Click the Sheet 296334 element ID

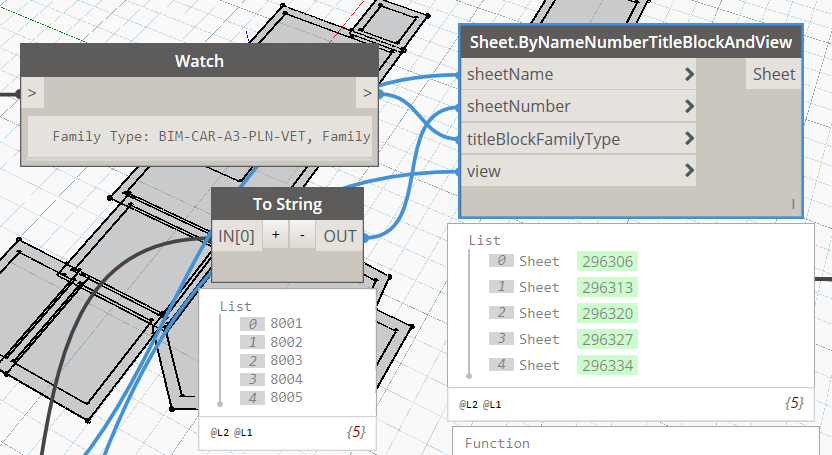point(606,365)
